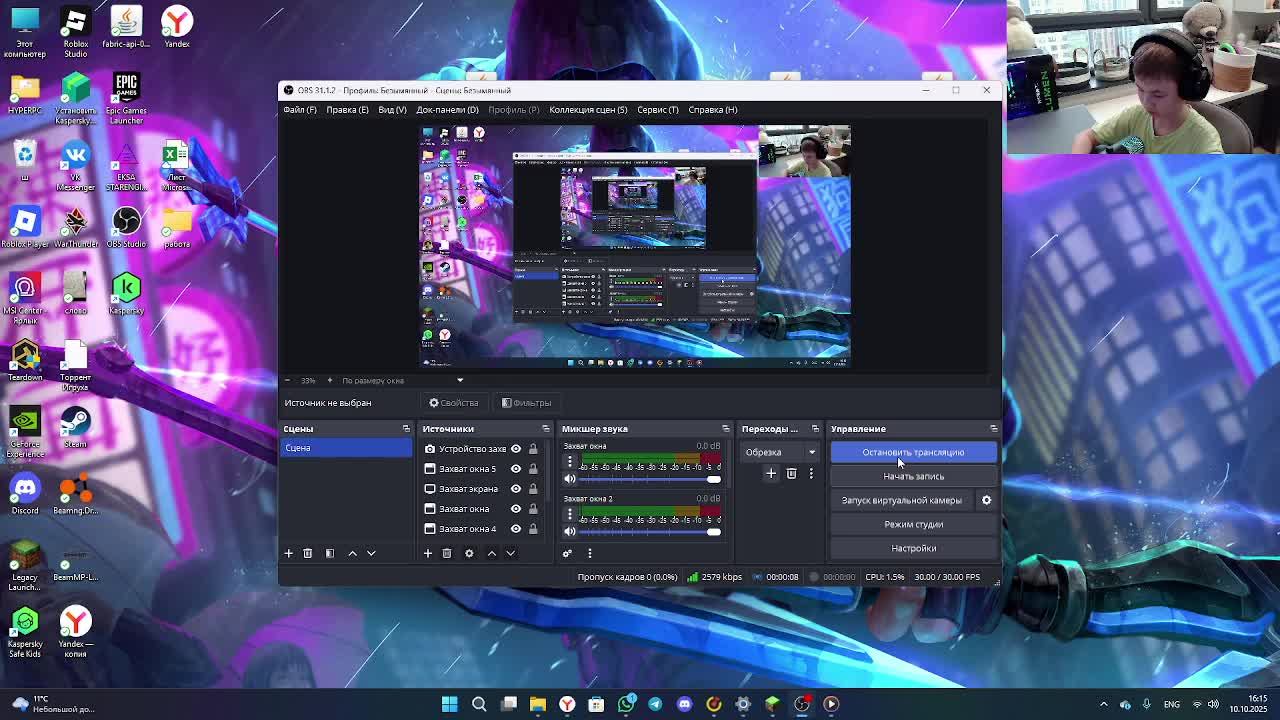
Task: Pop out the Переходы dock panel
Action: click(x=815, y=429)
